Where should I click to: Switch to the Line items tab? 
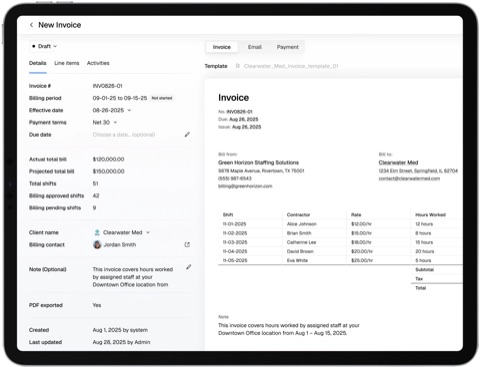[x=67, y=63]
